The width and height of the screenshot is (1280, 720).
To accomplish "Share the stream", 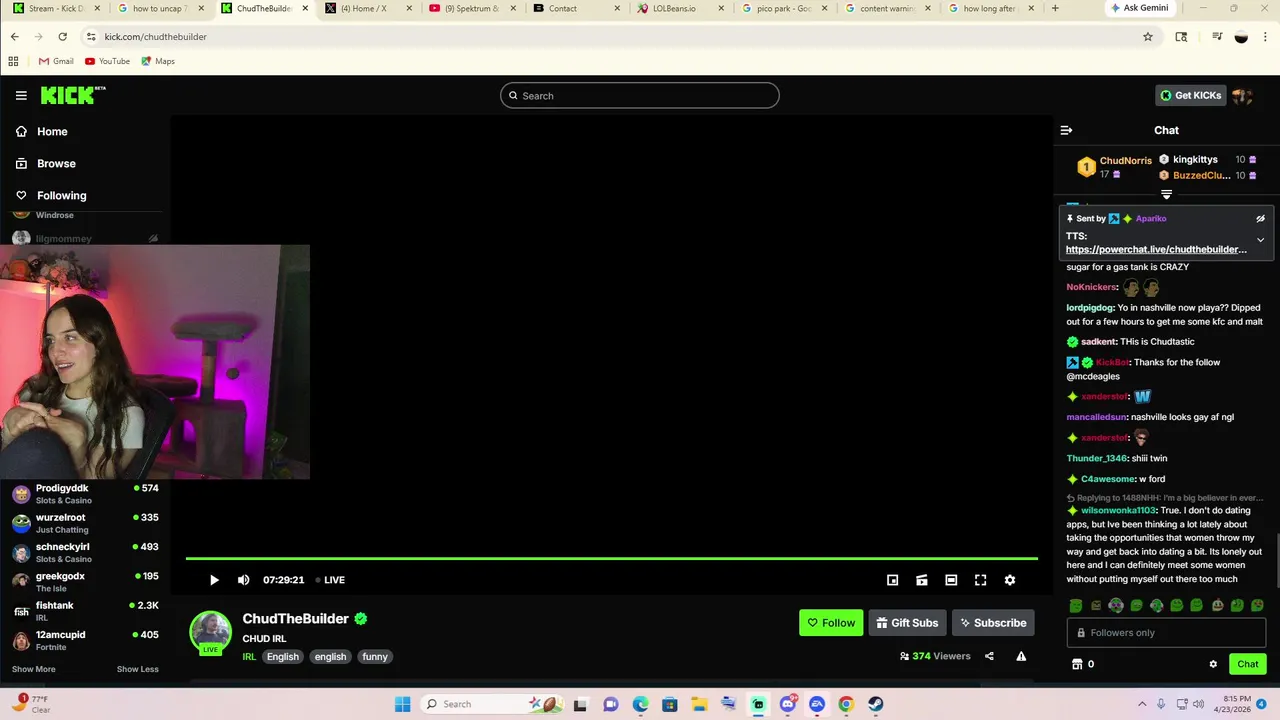I will [989, 656].
